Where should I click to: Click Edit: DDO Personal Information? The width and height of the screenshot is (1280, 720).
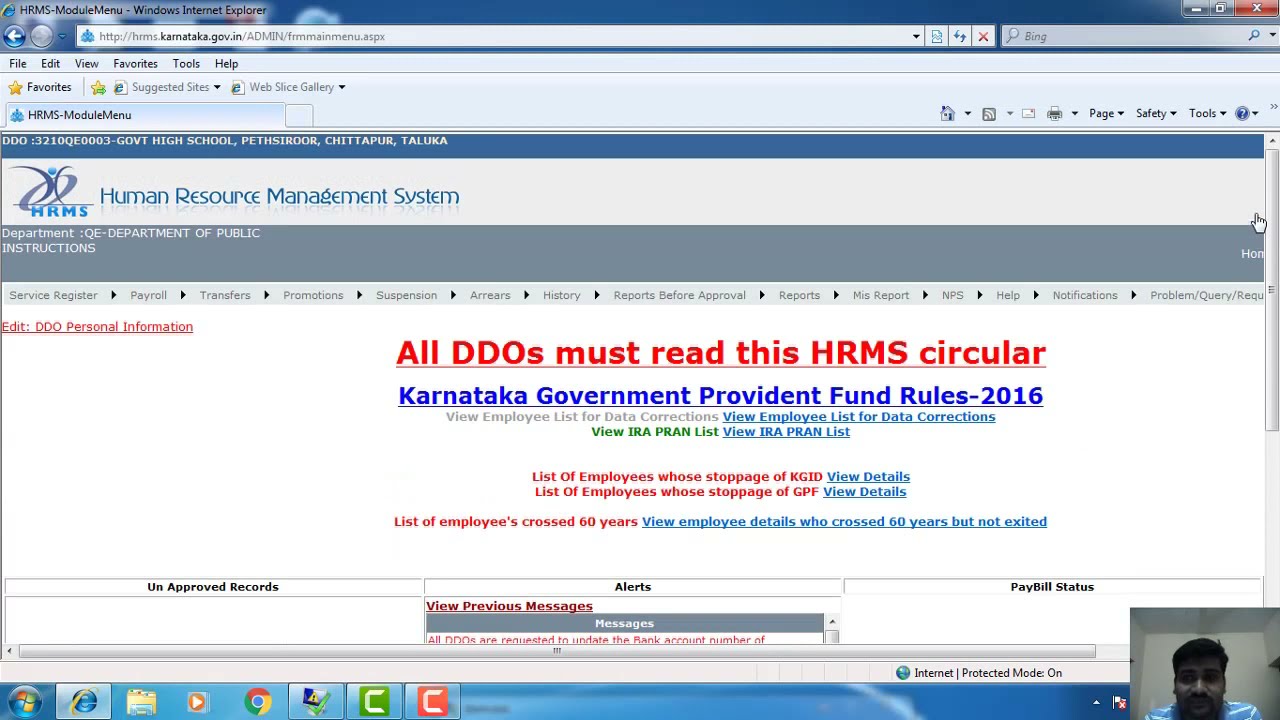[x=96, y=326]
